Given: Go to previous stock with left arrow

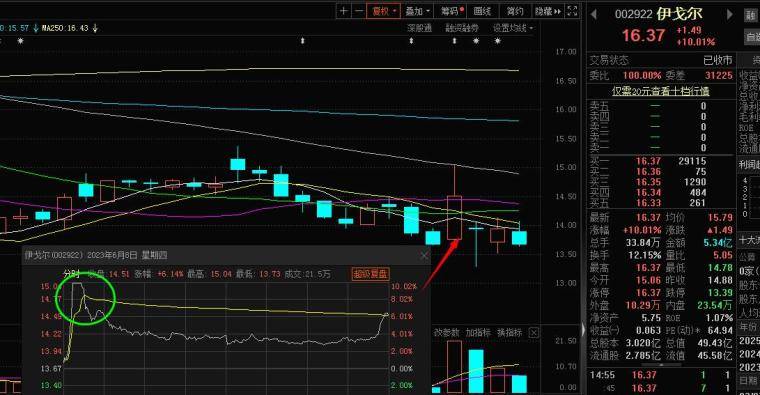Looking at the screenshot, I should [x=594, y=15].
